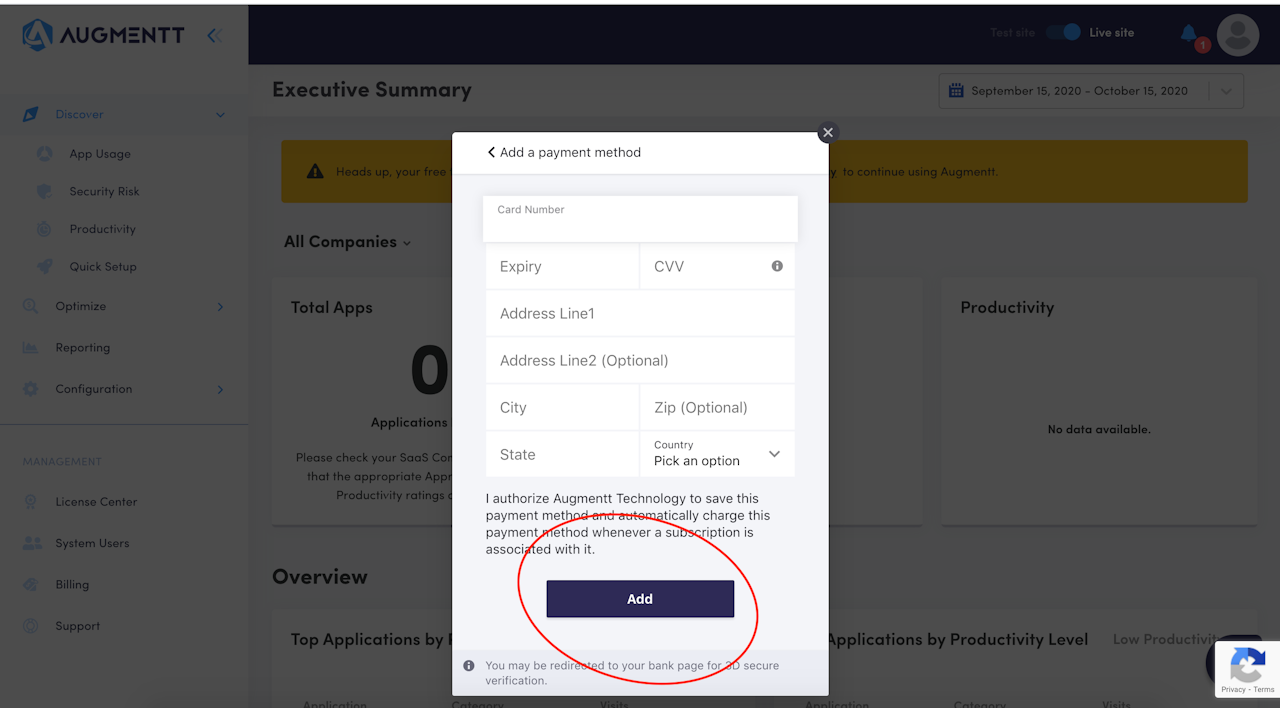Go to Billing in sidebar

click(72, 584)
